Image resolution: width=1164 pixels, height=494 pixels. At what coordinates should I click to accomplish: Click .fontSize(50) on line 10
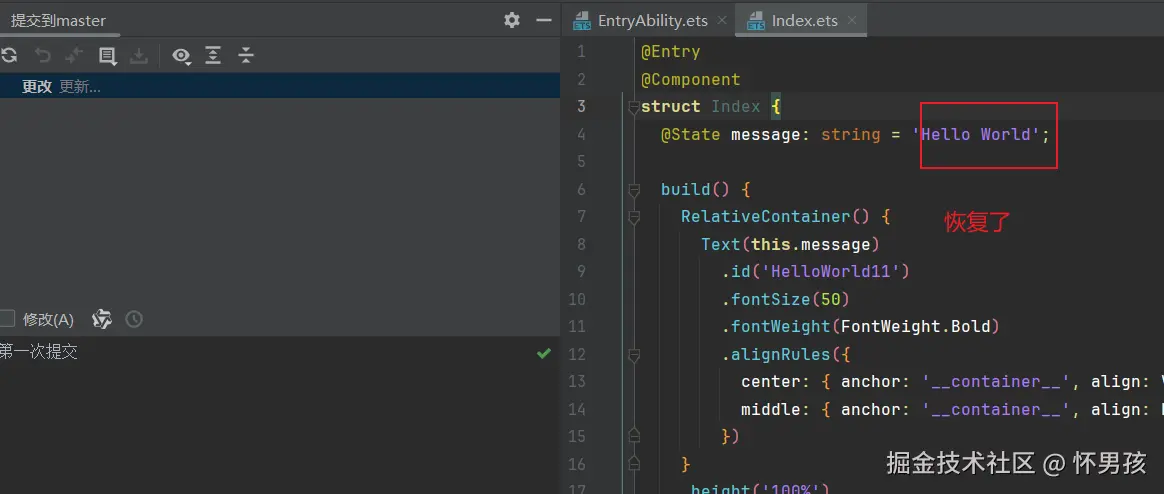[x=785, y=299]
